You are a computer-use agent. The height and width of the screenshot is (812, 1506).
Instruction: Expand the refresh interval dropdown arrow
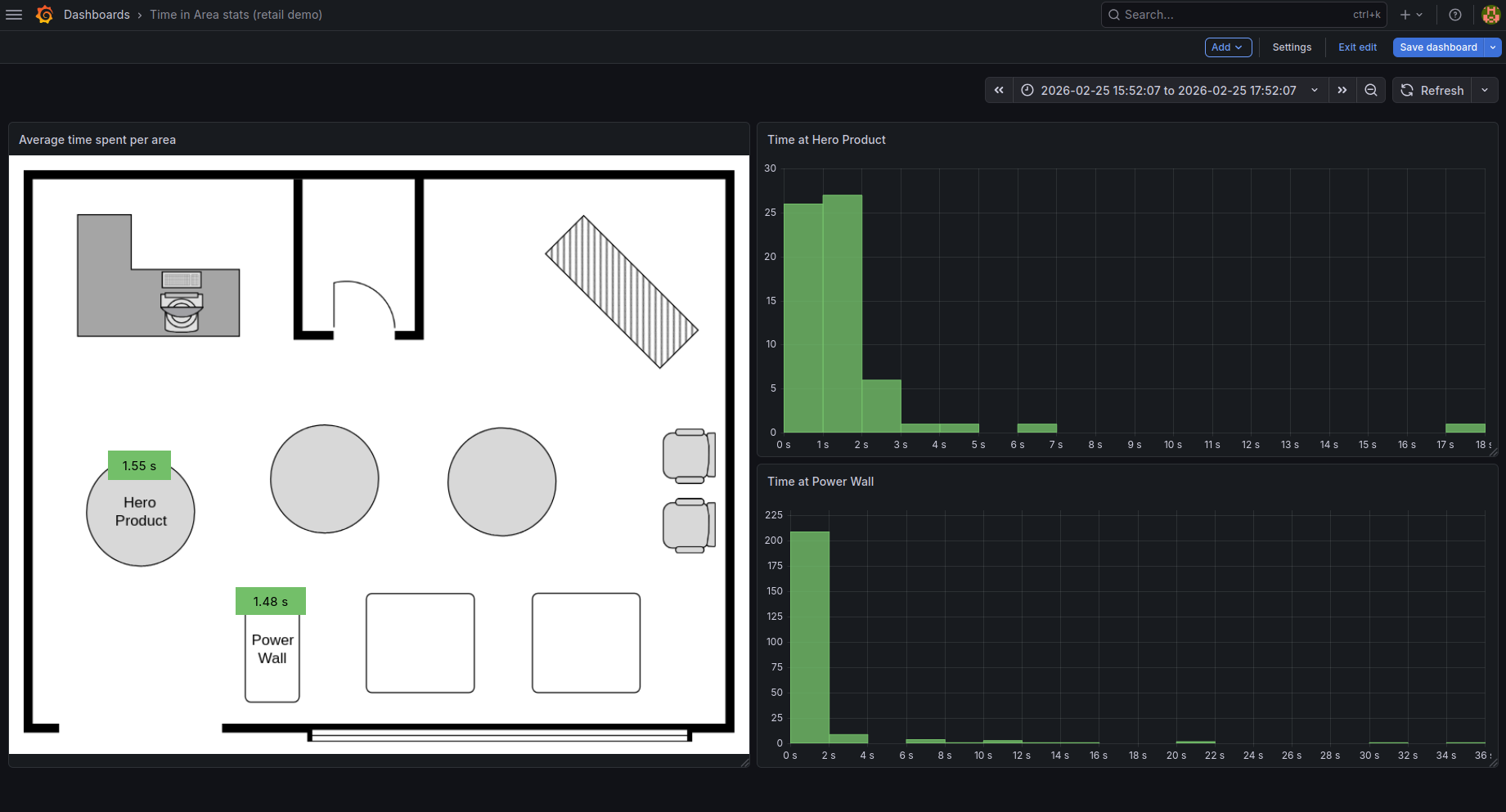pos(1485,90)
